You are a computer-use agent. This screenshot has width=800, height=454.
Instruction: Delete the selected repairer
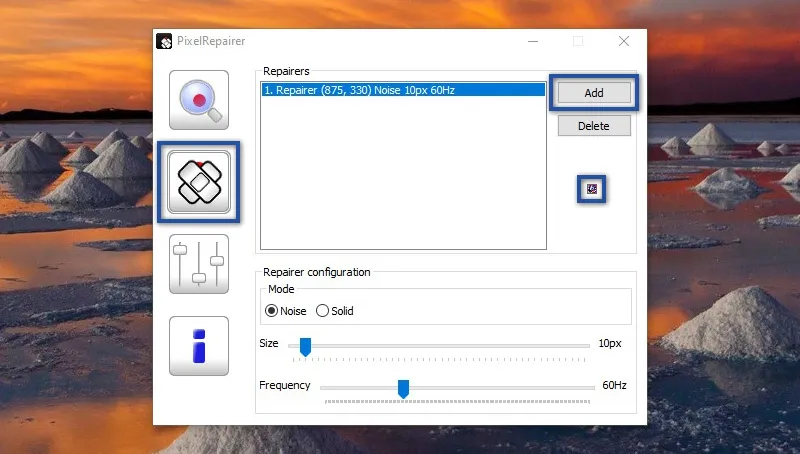point(594,126)
